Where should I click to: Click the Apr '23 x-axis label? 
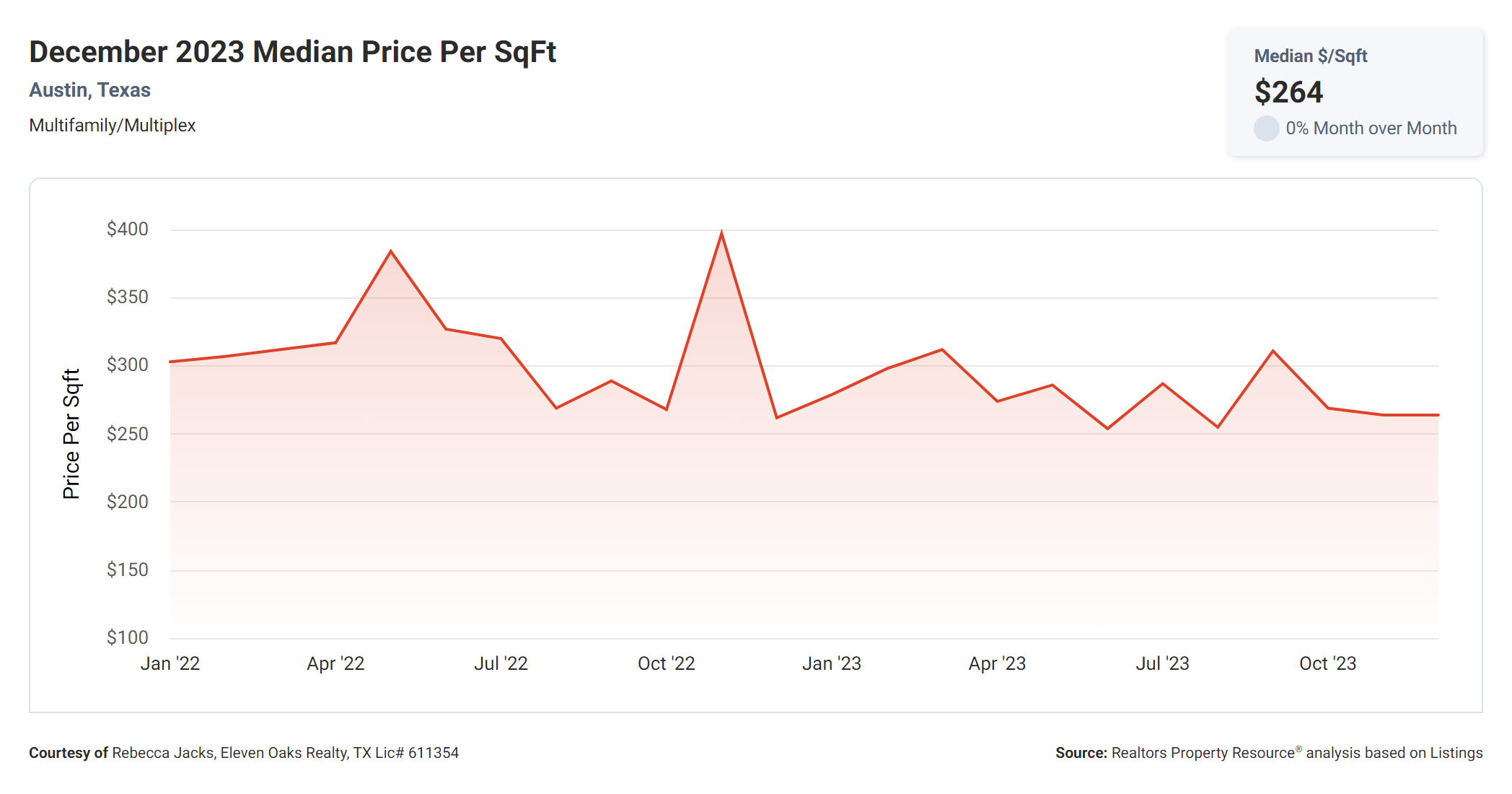point(997,663)
